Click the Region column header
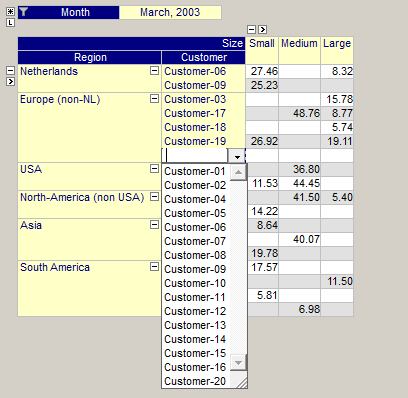This screenshot has width=408, height=398. click(90, 57)
